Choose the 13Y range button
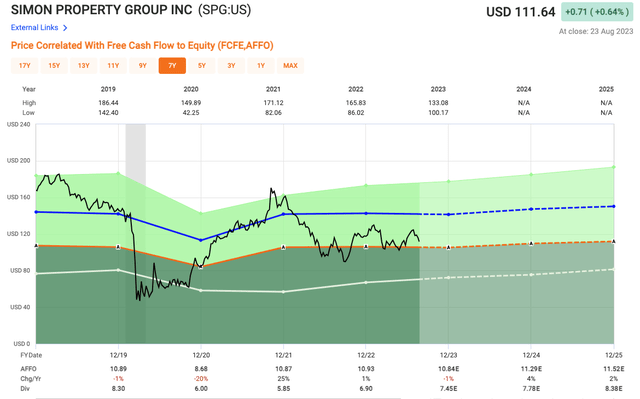The height and width of the screenshot is (399, 640). coord(84,66)
